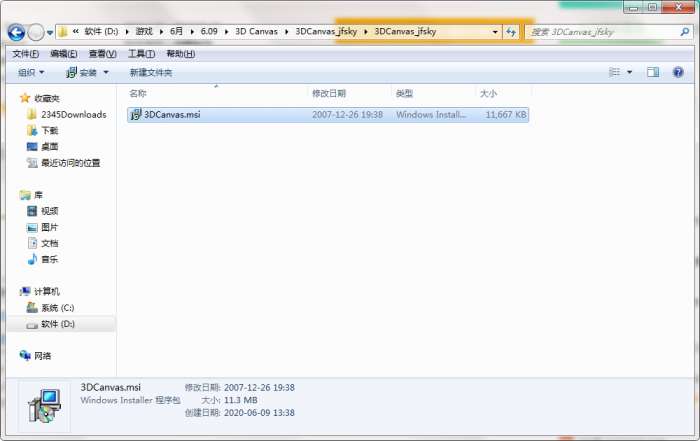Open the dropdown arrow next to 安装
Image resolution: width=700 pixels, height=441 pixels.
pos(106,72)
